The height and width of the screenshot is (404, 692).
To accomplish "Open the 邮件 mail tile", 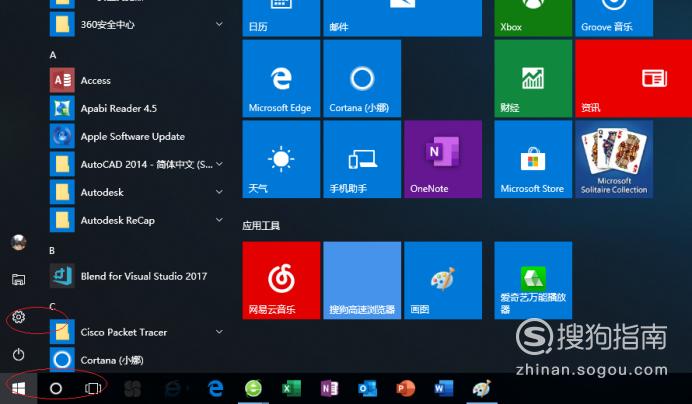I will point(402,18).
